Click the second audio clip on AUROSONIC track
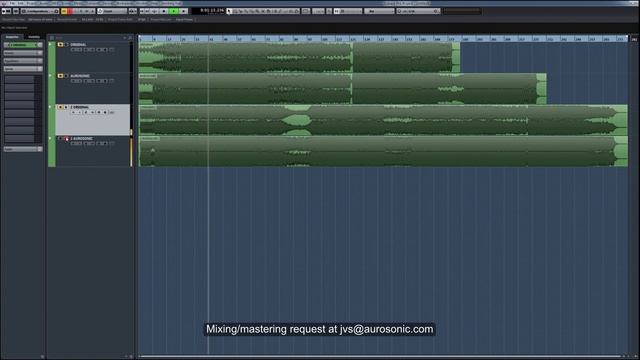This screenshot has height=360, width=640. point(449,89)
